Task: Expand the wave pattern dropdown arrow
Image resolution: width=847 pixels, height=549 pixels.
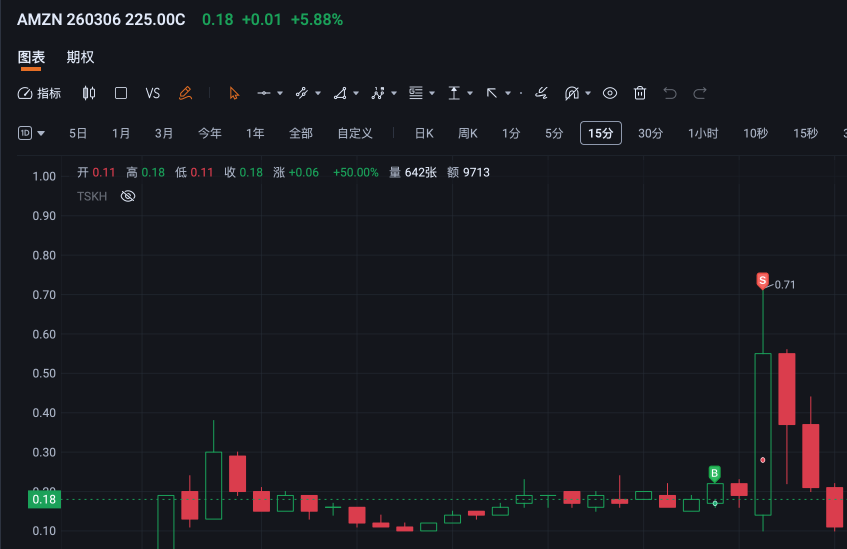Action: pos(394,93)
